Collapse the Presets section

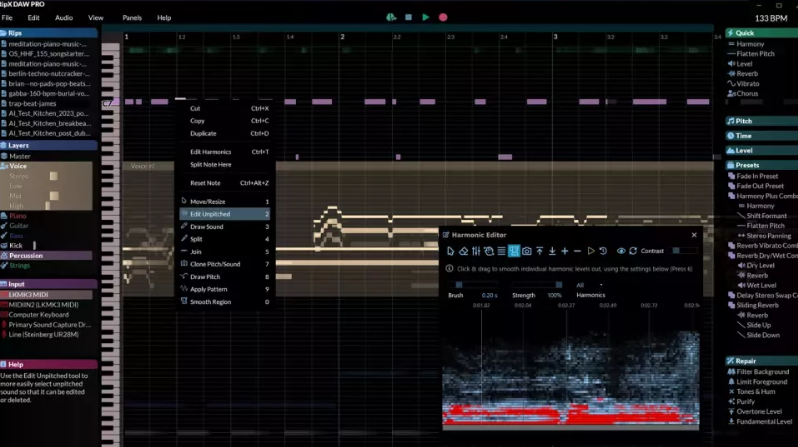761,165
